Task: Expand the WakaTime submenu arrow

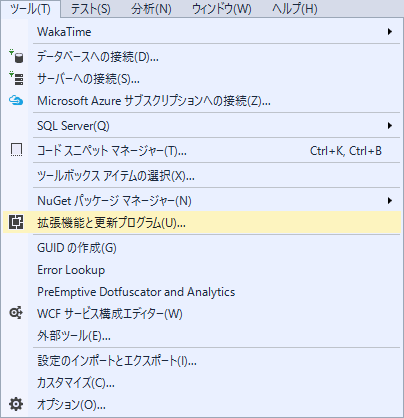Action: [389, 32]
